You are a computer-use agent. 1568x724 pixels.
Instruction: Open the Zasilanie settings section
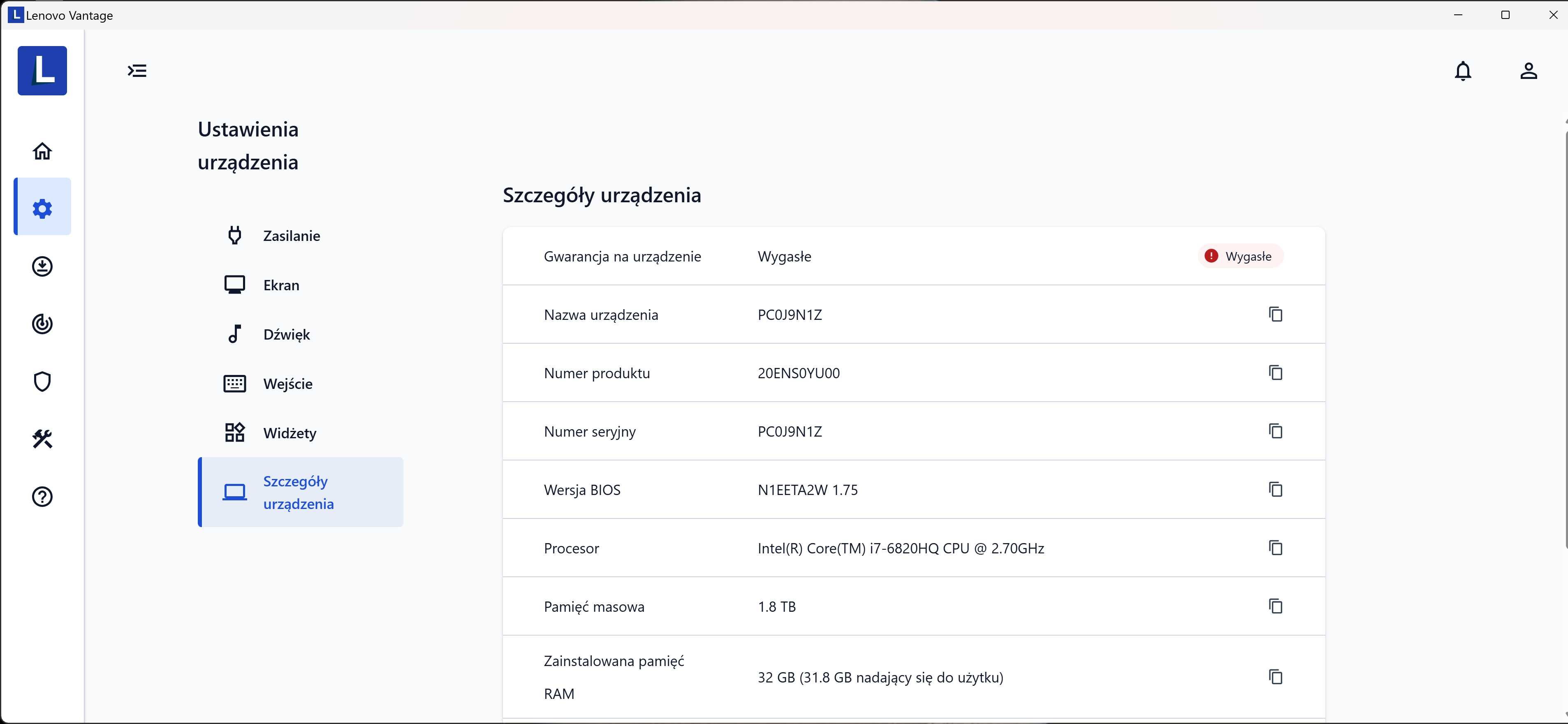click(x=301, y=236)
